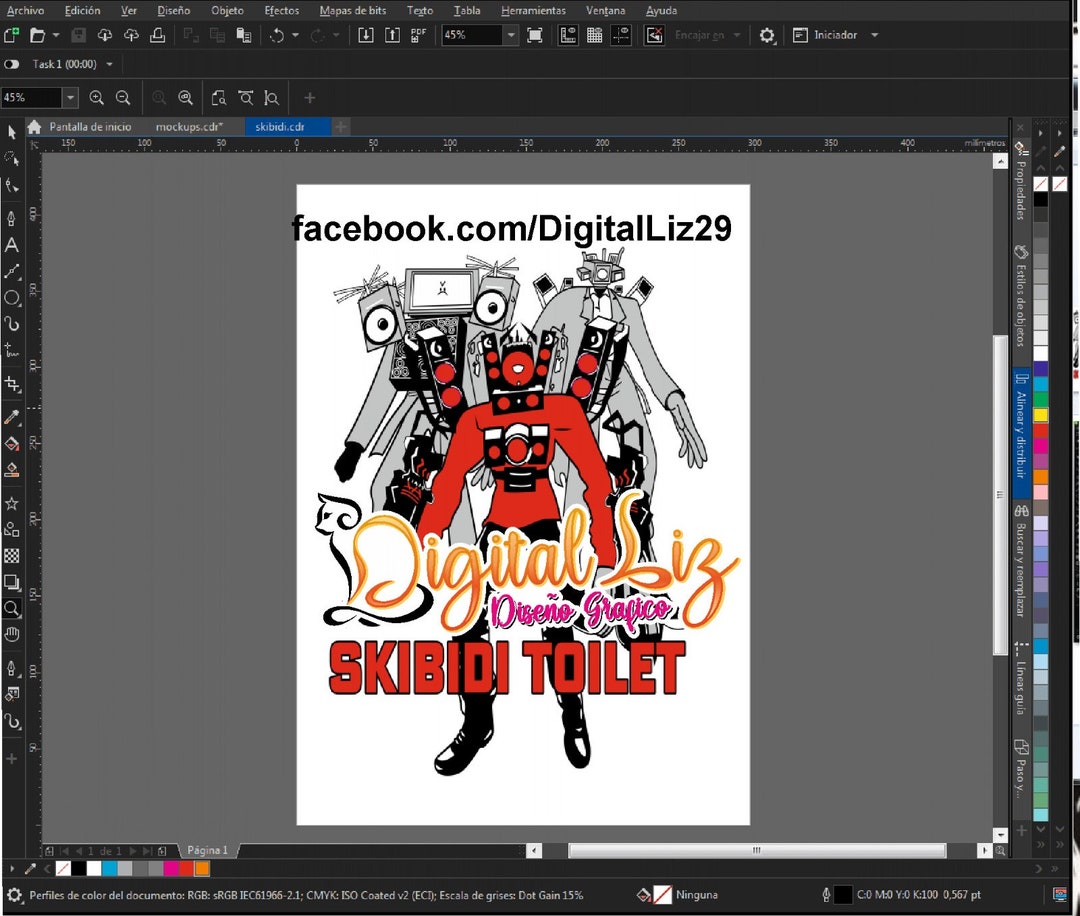
Task: Toggle the grid display on the toolbar
Action: point(596,34)
